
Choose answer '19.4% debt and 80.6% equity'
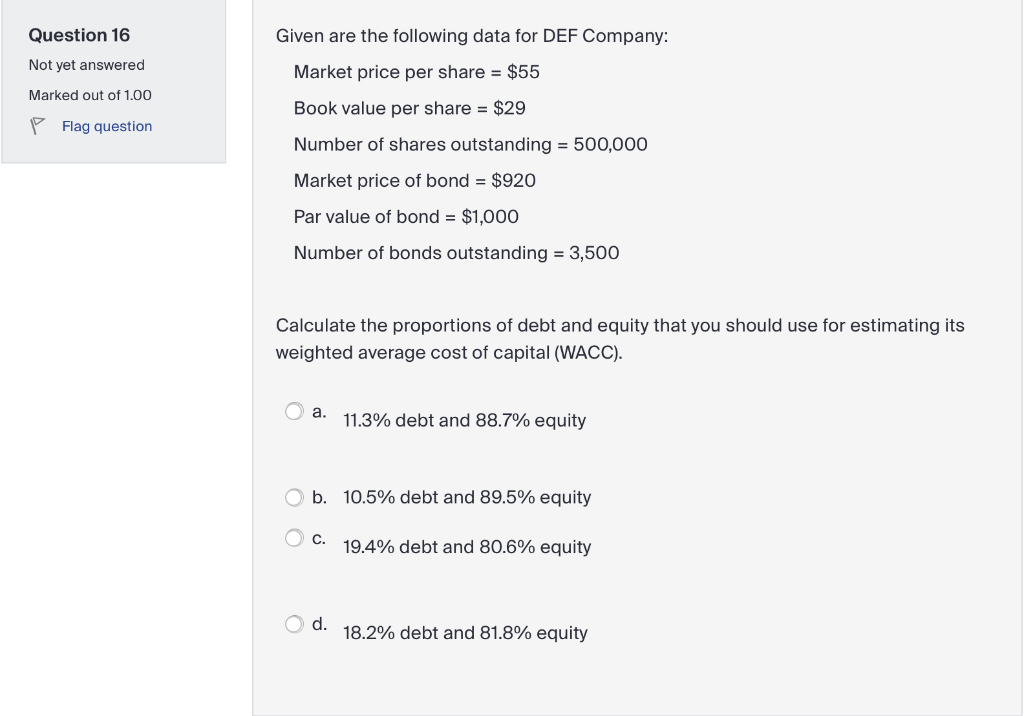point(466,546)
